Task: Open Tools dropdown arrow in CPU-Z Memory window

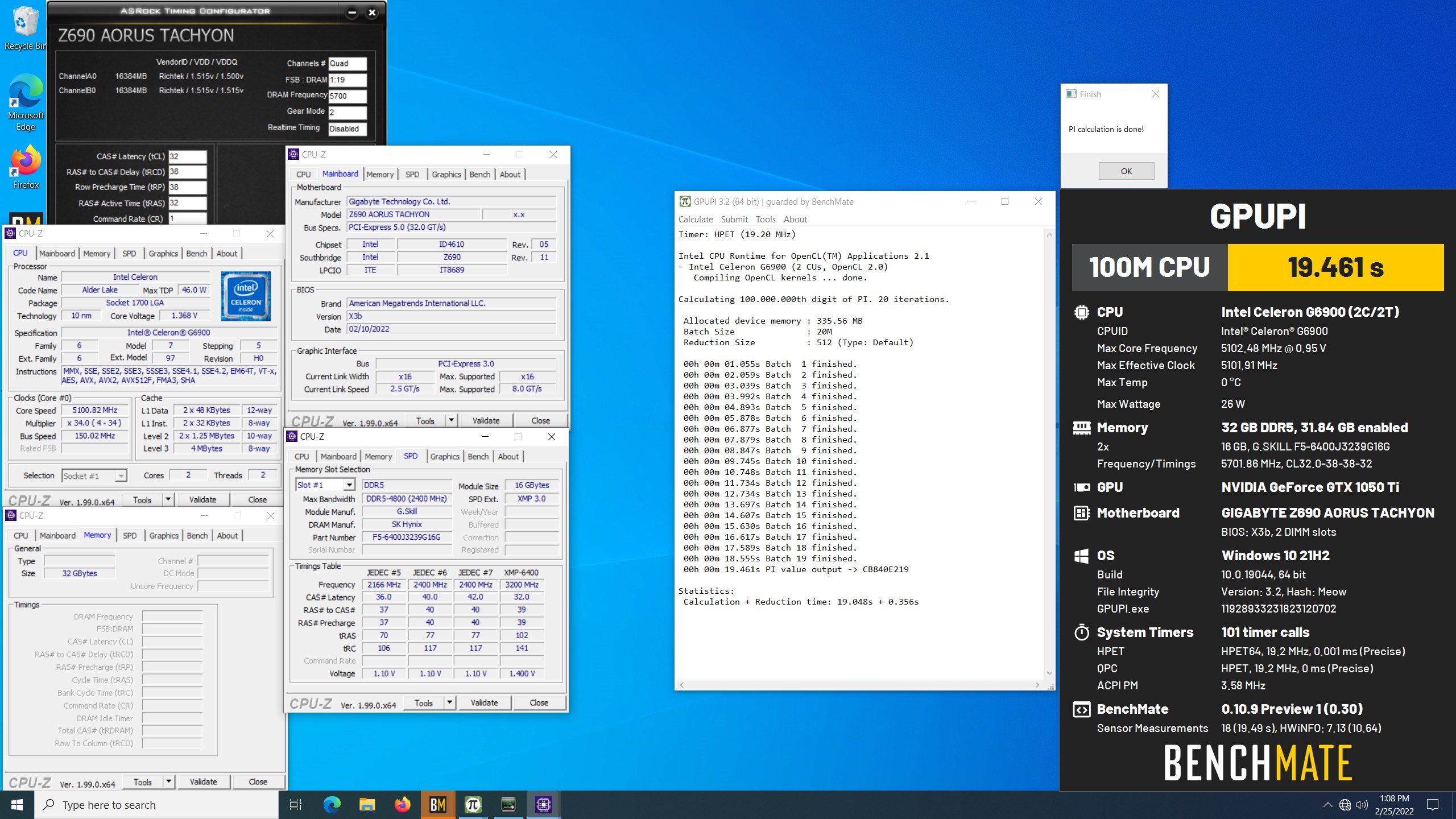Action: click(x=168, y=781)
